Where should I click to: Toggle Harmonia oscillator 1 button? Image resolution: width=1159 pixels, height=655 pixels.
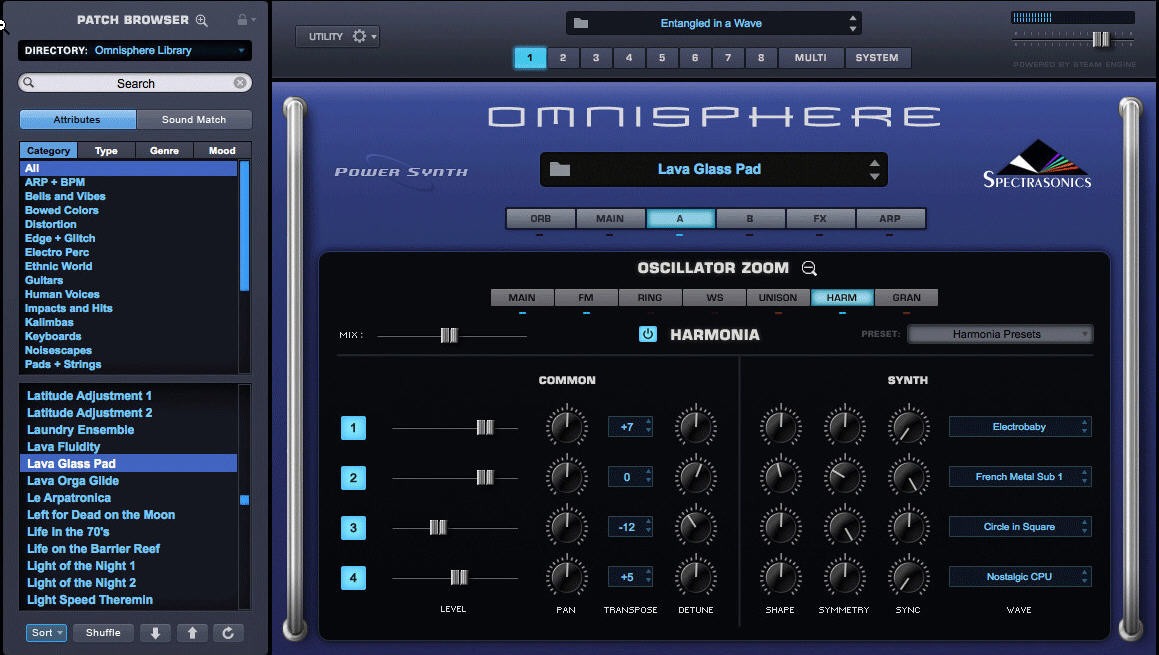click(353, 427)
